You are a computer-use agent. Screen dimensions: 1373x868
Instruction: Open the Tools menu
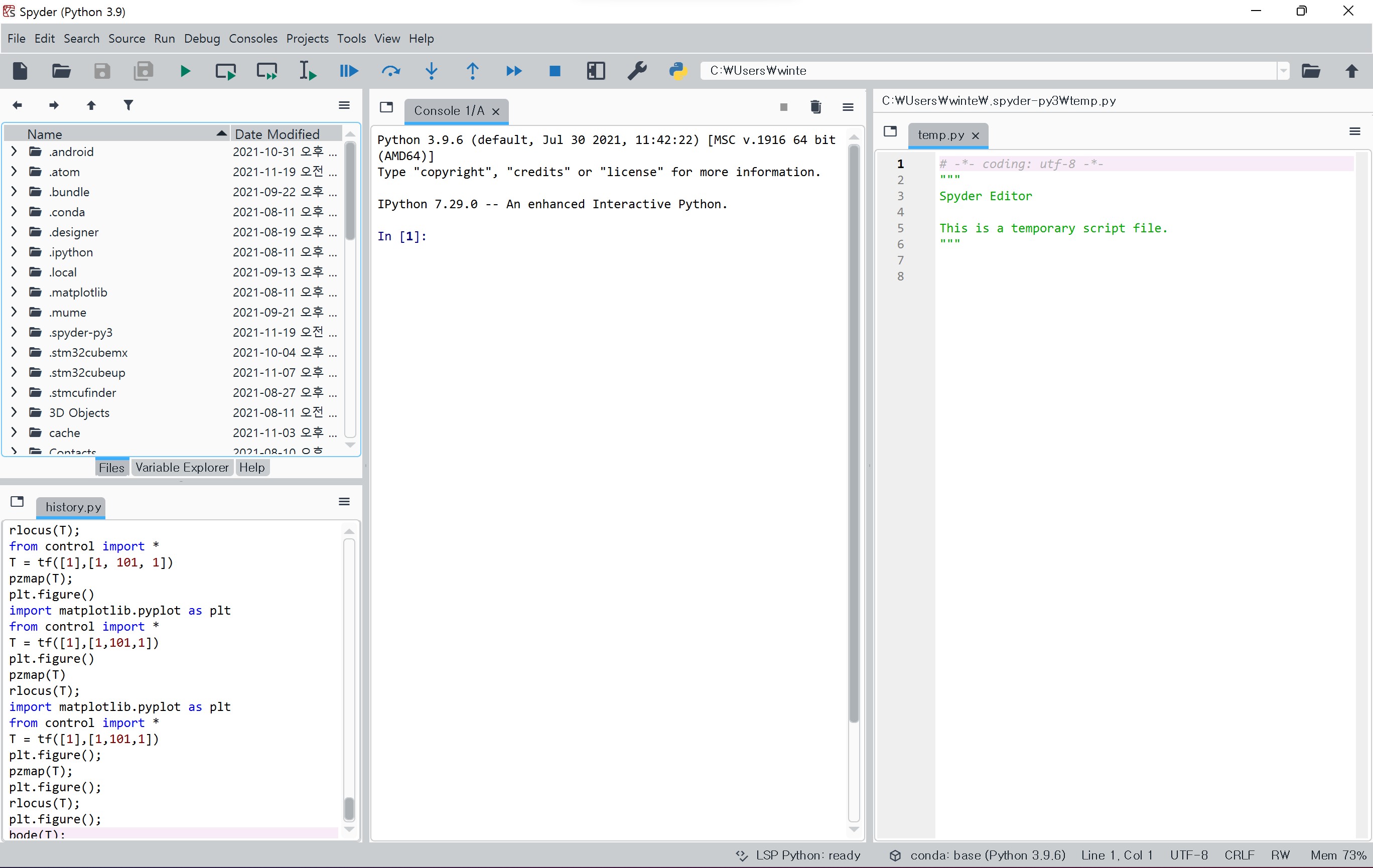[351, 38]
